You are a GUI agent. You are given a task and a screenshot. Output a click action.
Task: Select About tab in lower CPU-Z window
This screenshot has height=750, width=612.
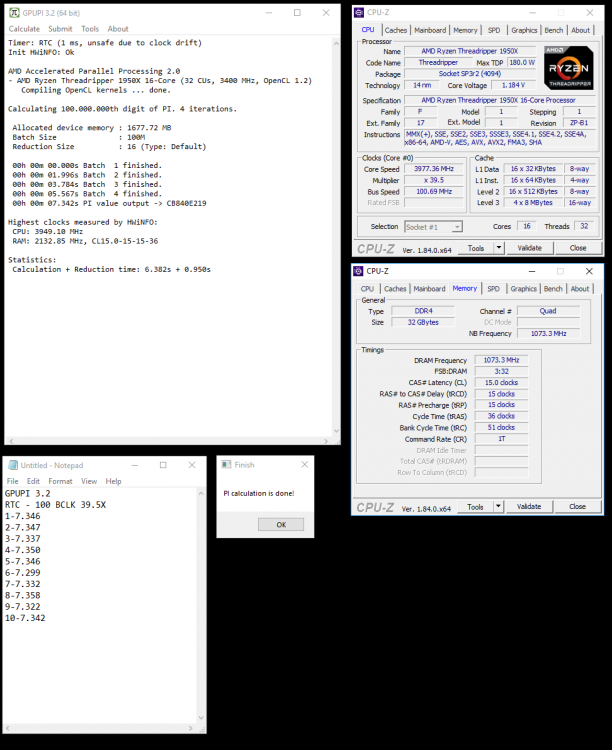pos(580,289)
